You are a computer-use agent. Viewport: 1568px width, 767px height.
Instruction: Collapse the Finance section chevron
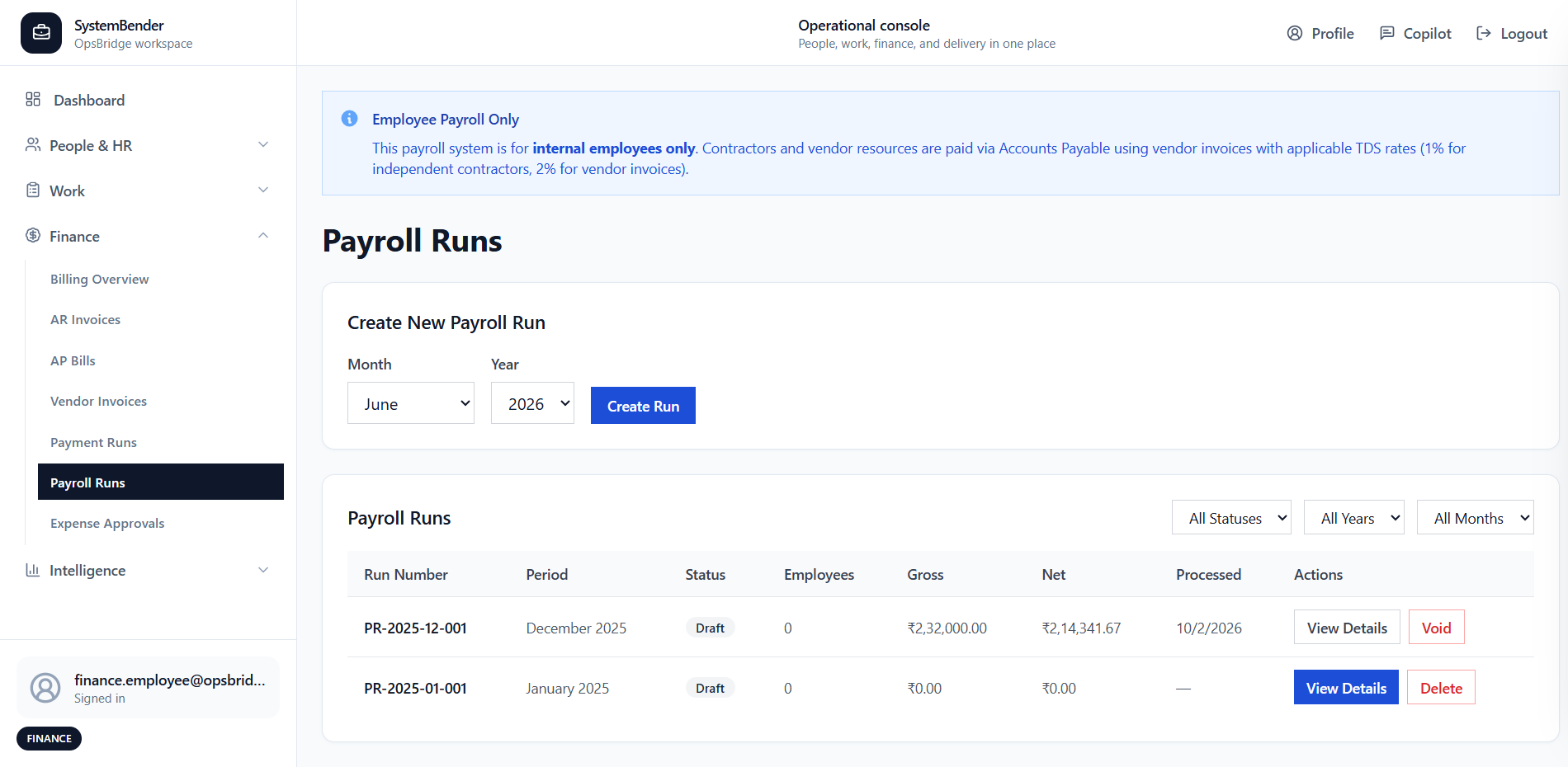263,235
